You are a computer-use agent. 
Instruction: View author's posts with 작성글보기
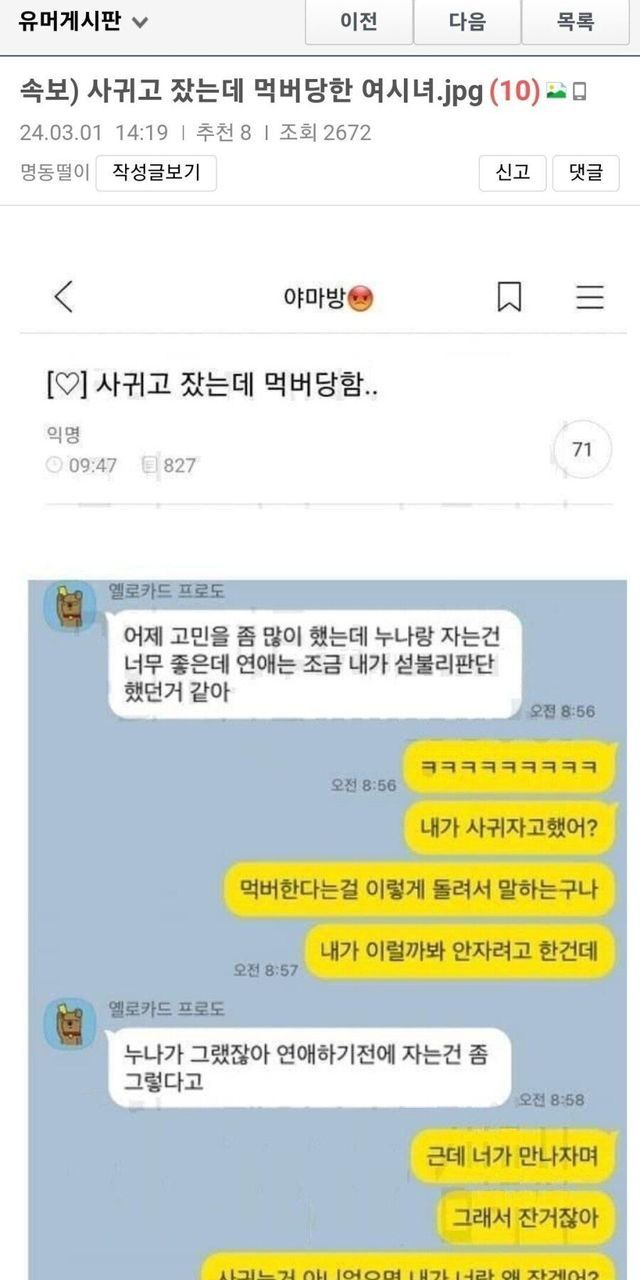click(156, 173)
